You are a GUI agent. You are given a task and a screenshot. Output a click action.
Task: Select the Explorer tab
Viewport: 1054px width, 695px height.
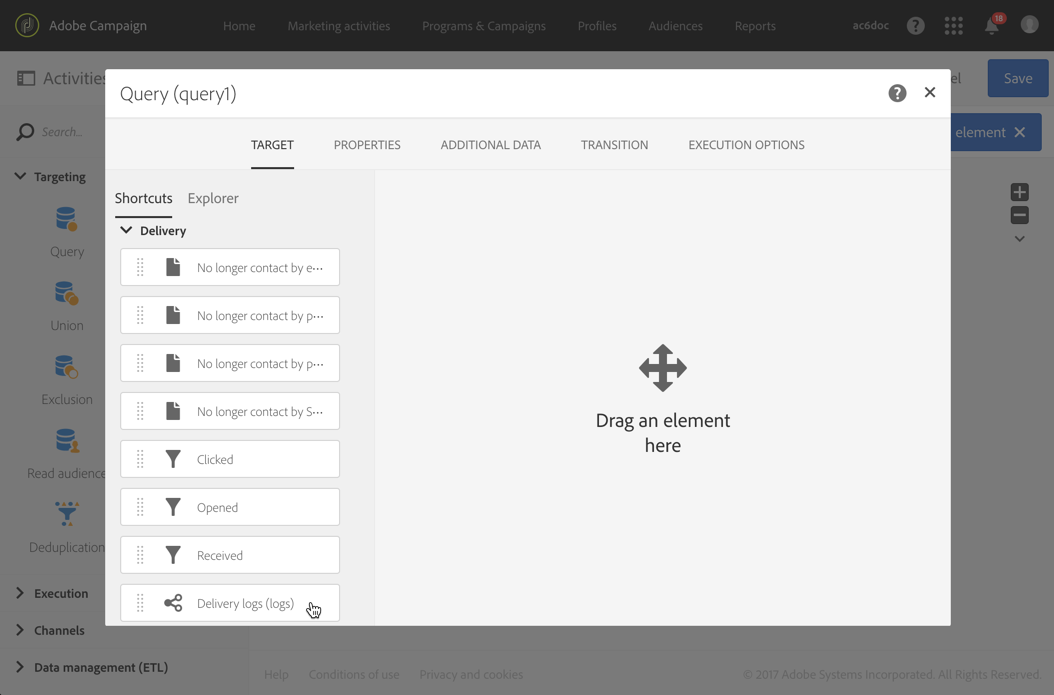(213, 198)
